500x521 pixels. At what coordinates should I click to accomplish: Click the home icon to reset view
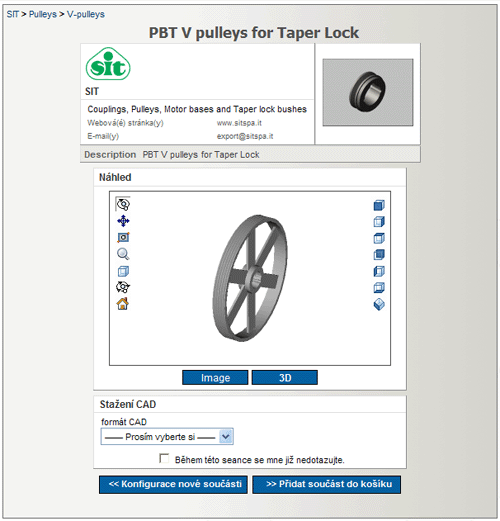point(123,304)
